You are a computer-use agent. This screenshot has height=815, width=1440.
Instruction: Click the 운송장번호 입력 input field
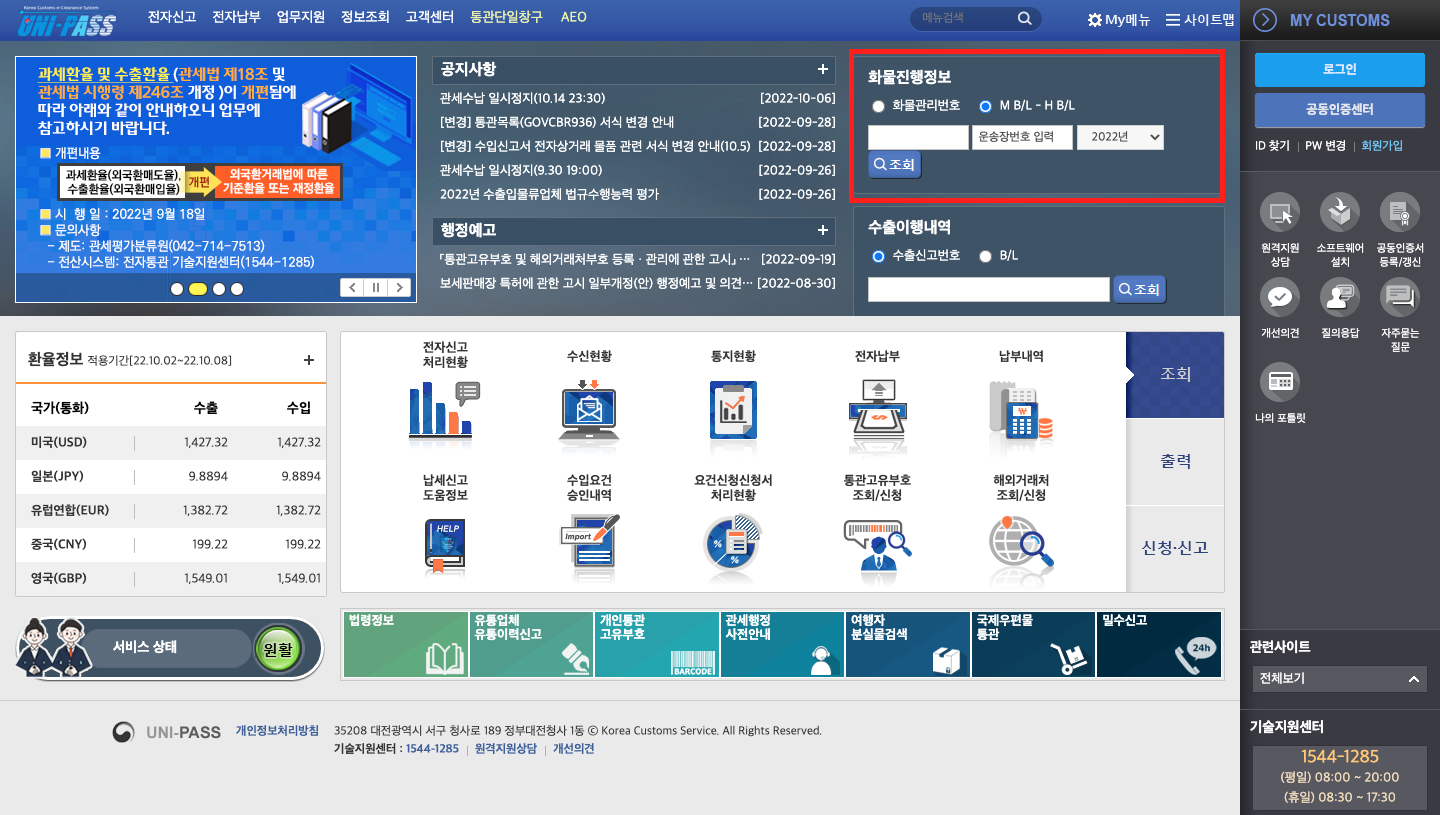[x=1022, y=137]
